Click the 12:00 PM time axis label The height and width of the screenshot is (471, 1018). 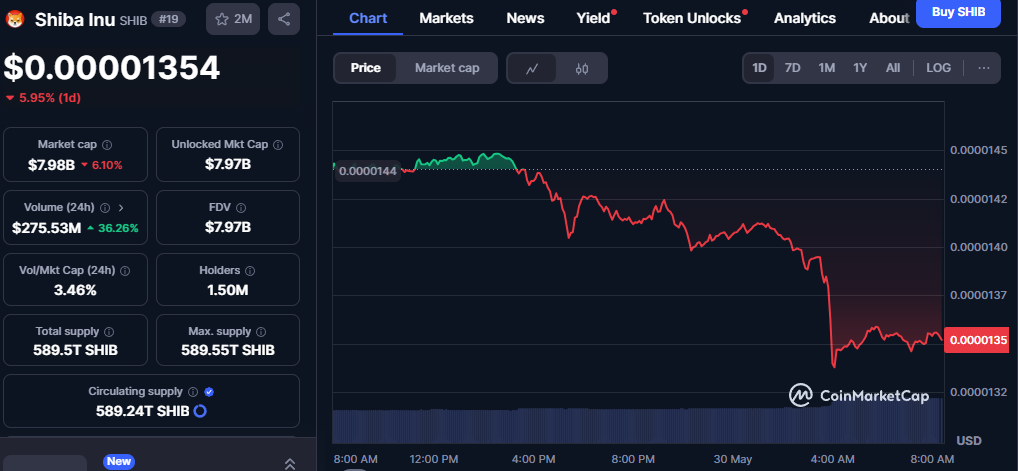(434, 459)
